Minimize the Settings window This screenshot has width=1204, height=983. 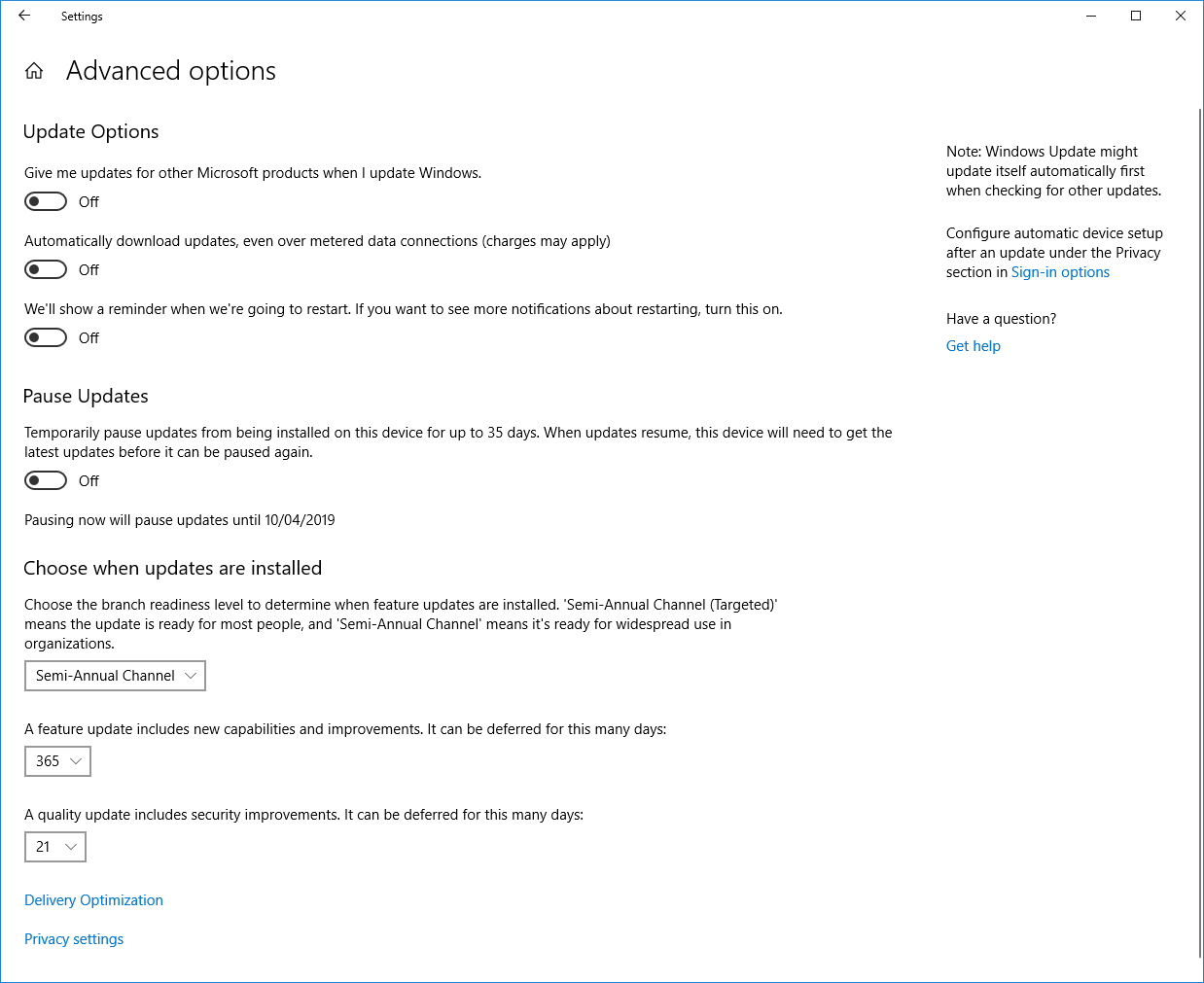click(x=1091, y=16)
